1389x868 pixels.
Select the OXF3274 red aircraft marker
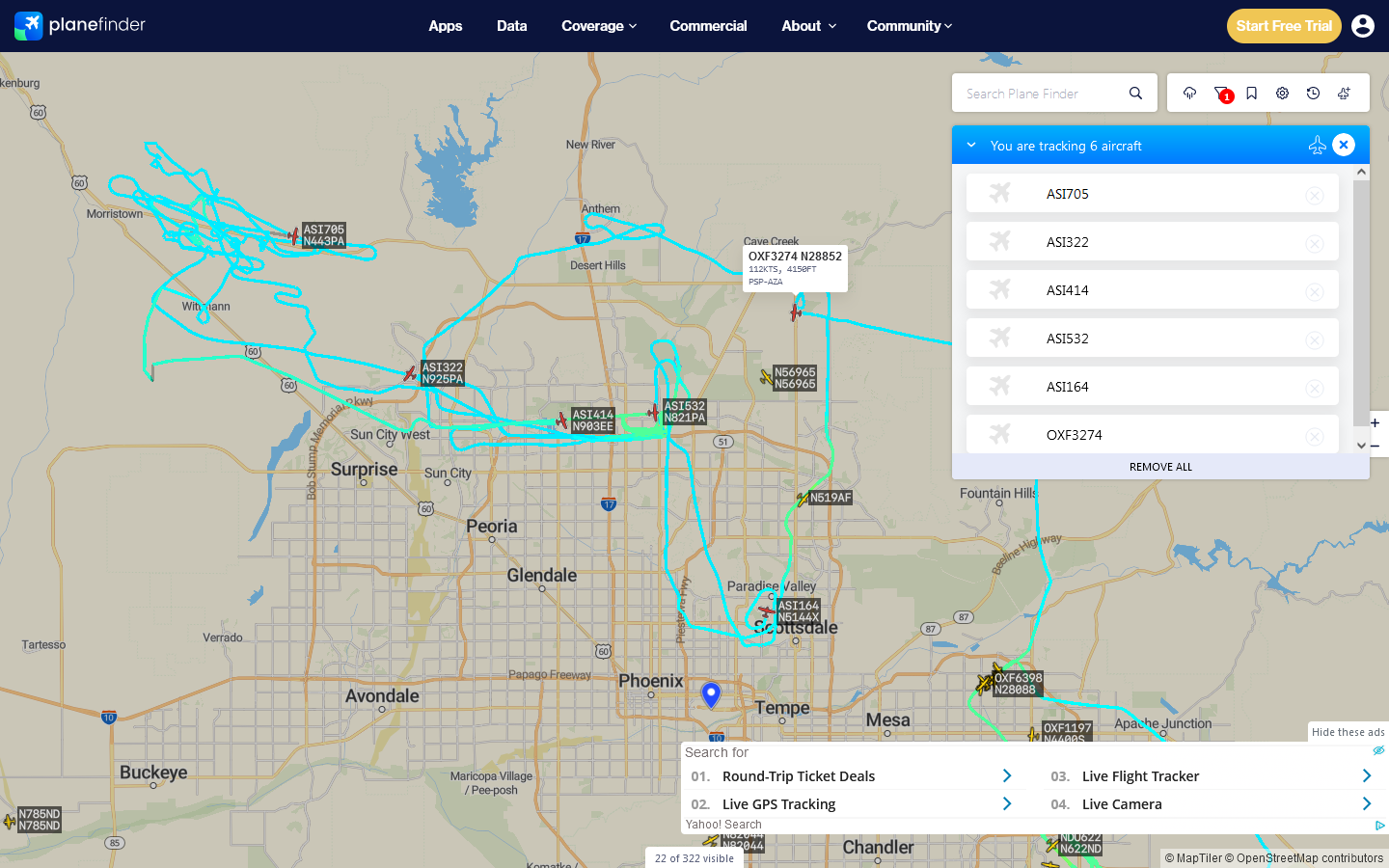tap(796, 312)
